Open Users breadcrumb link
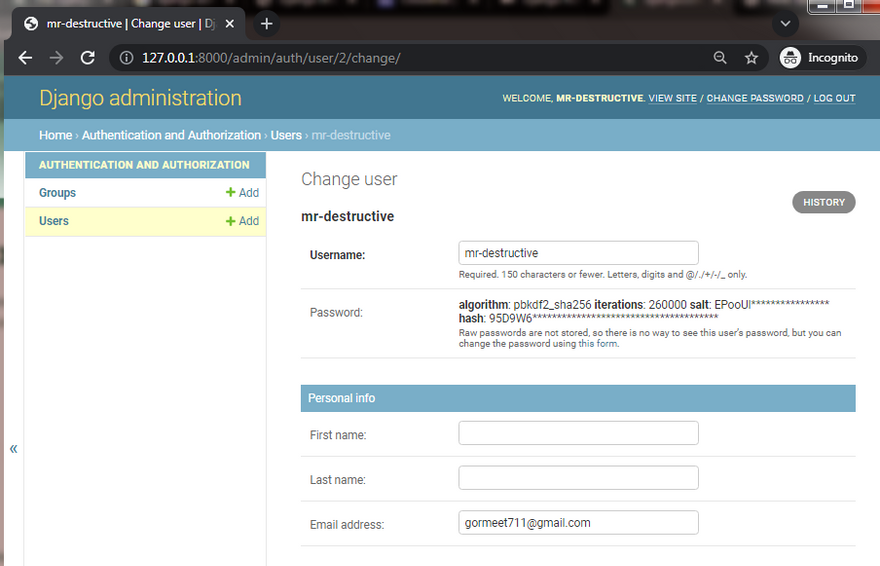The image size is (880, 566). pyautogui.click(x=286, y=135)
